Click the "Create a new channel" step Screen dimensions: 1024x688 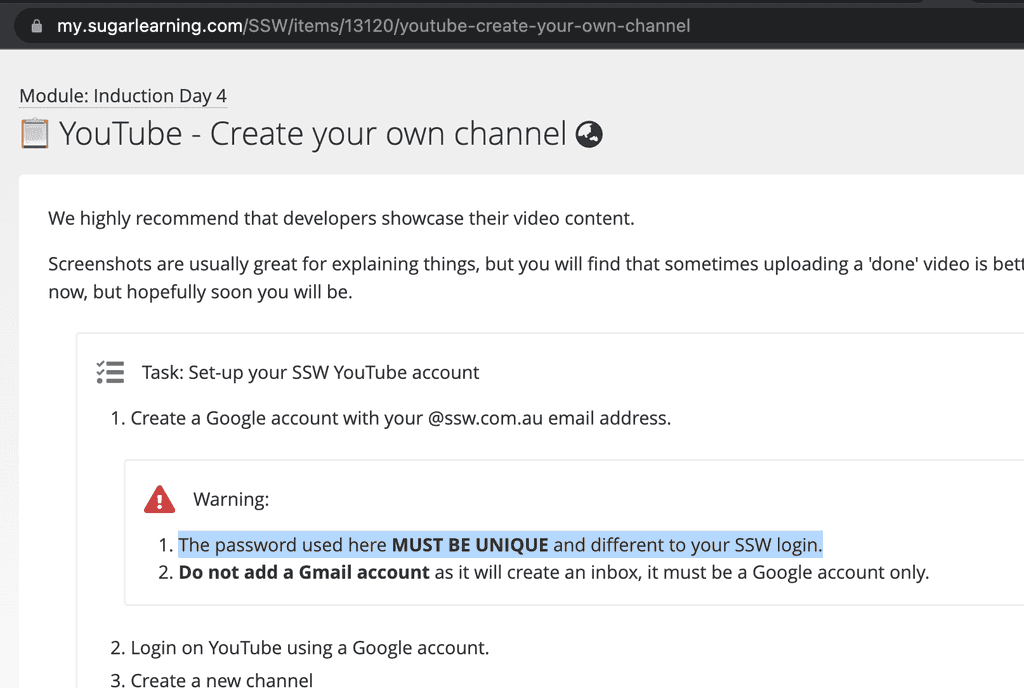(222, 678)
